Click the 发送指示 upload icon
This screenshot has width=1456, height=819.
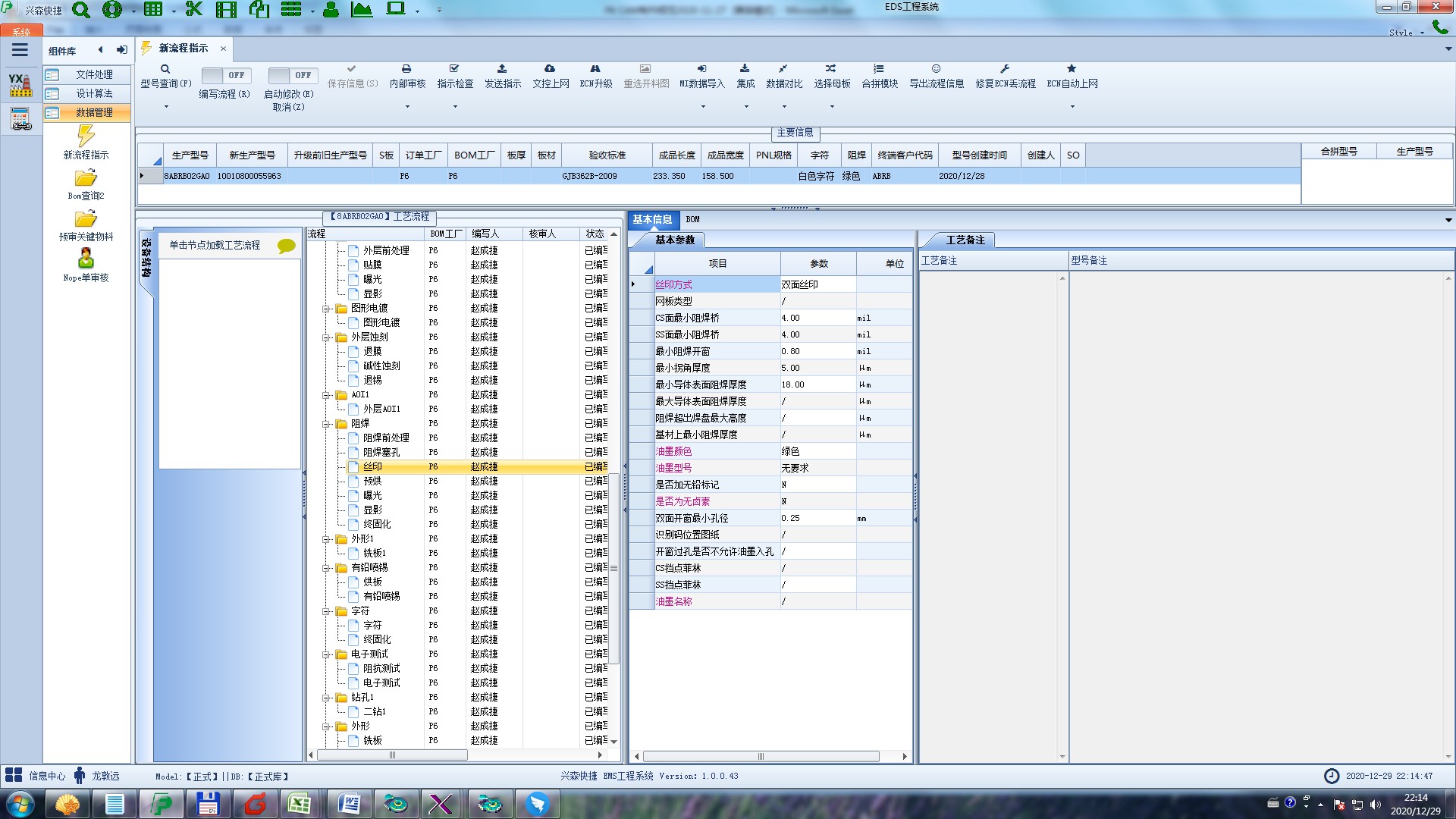coord(502,69)
